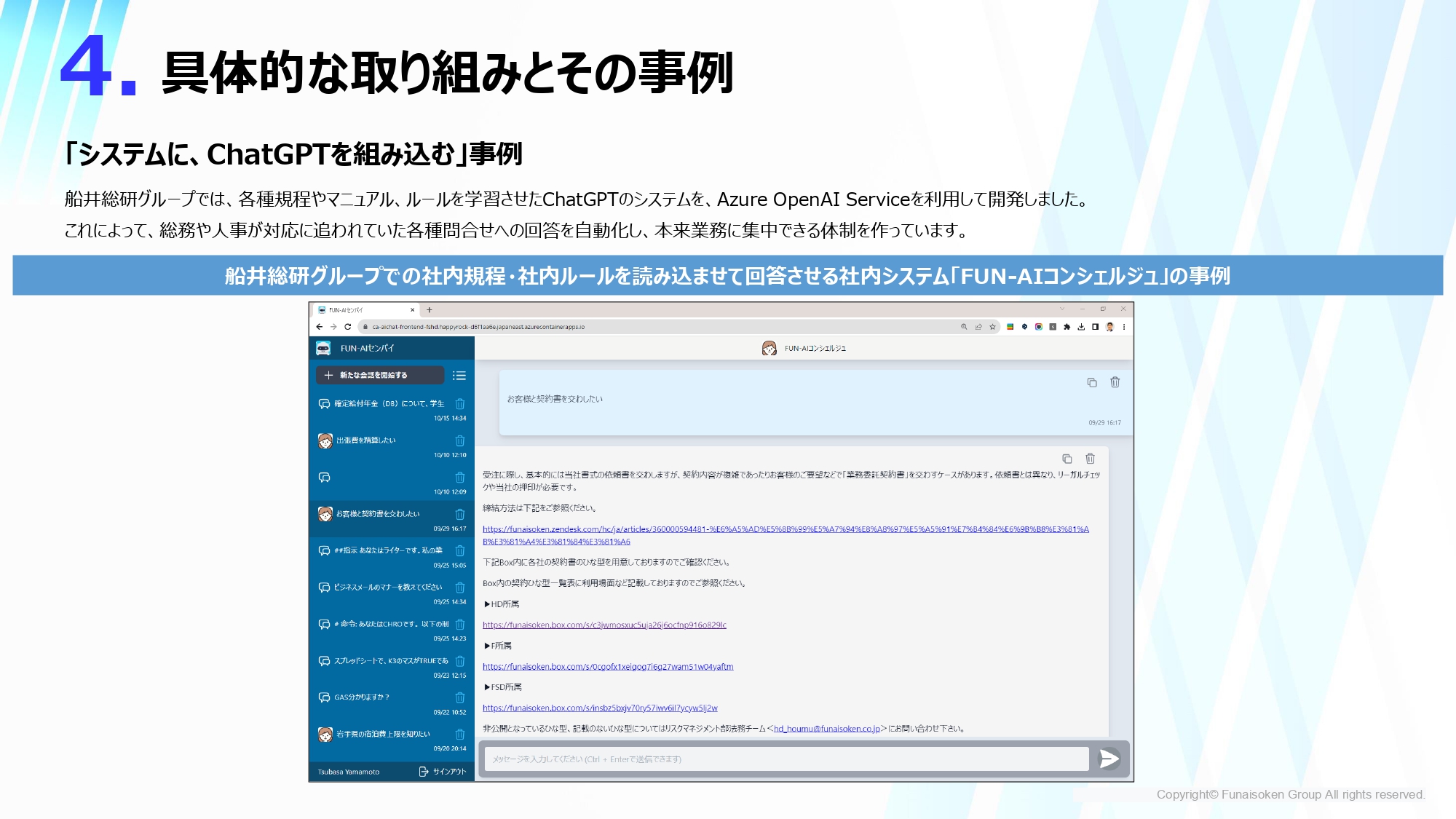Open the HD所属 box.com link
Image resolution: width=1456 pixels, height=819 pixels.
coord(604,625)
